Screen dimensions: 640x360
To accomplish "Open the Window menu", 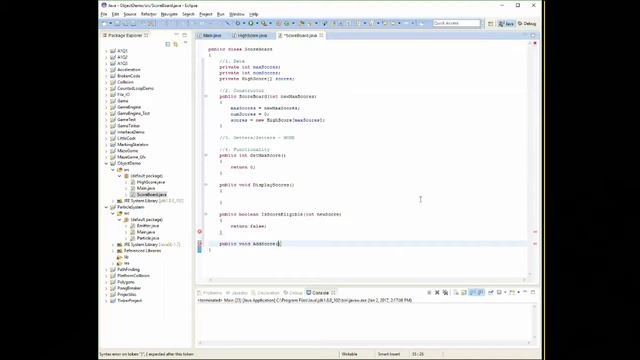I will [237, 14].
